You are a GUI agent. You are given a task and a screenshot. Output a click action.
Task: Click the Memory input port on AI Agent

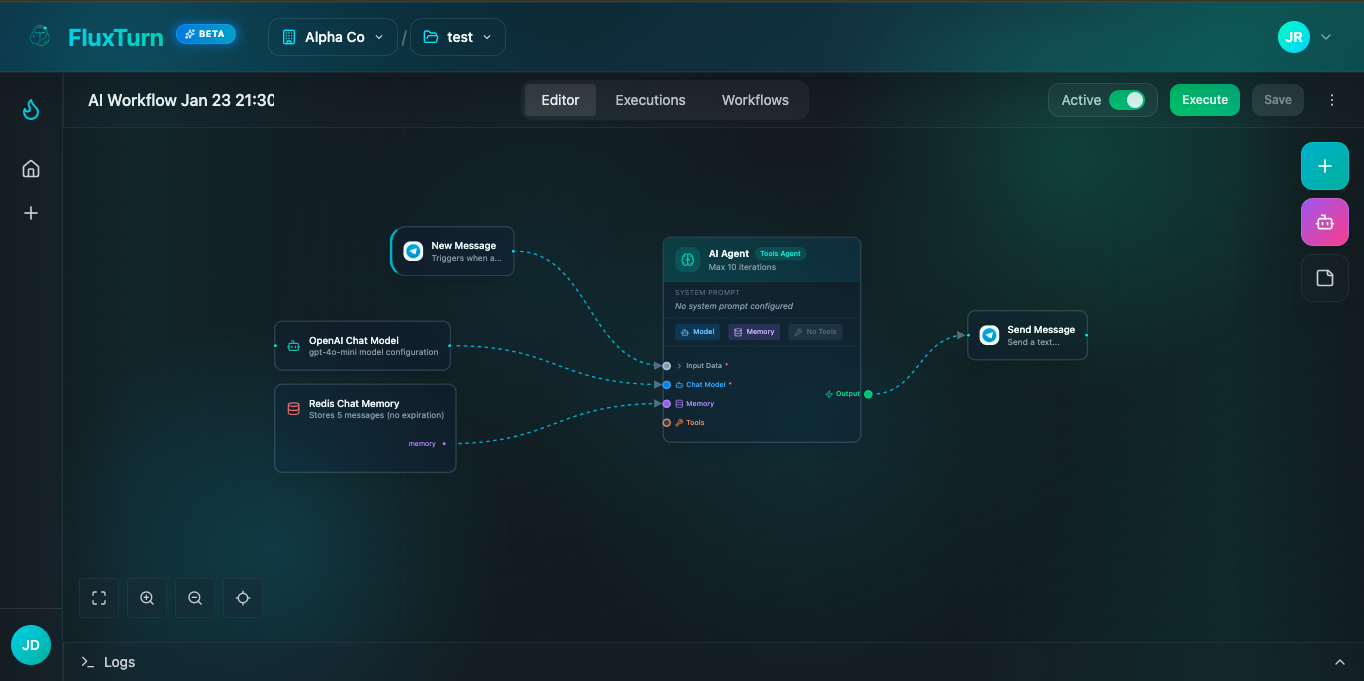pyautogui.click(x=667, y=404)
